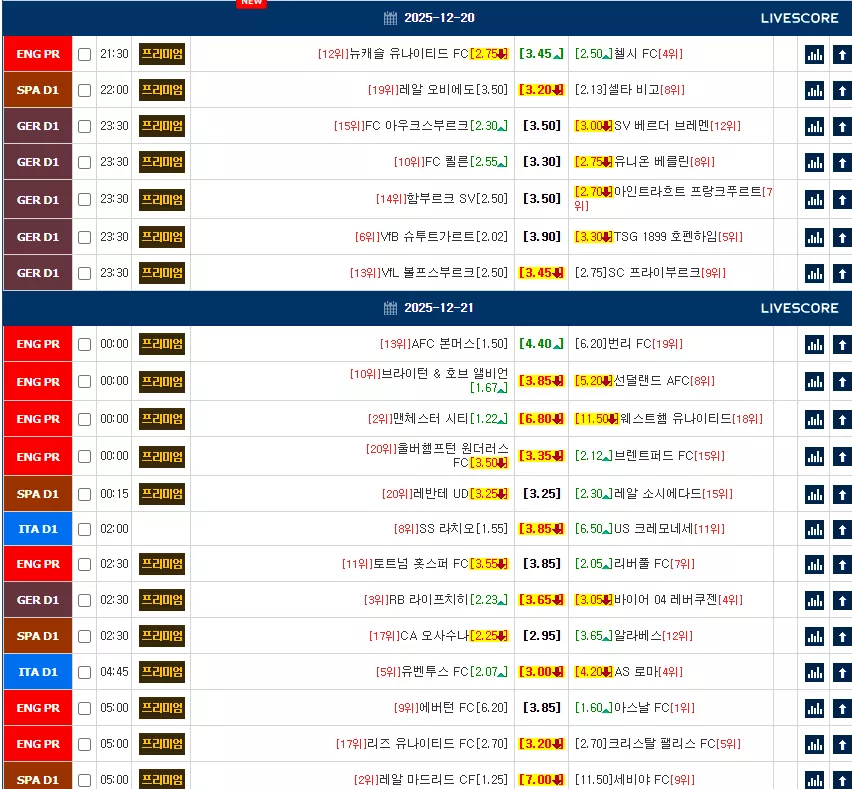Screen dimensions: 852x789
Task: Open LIVESCORE for 2025-12-21
Action: [x=799, y=308]
